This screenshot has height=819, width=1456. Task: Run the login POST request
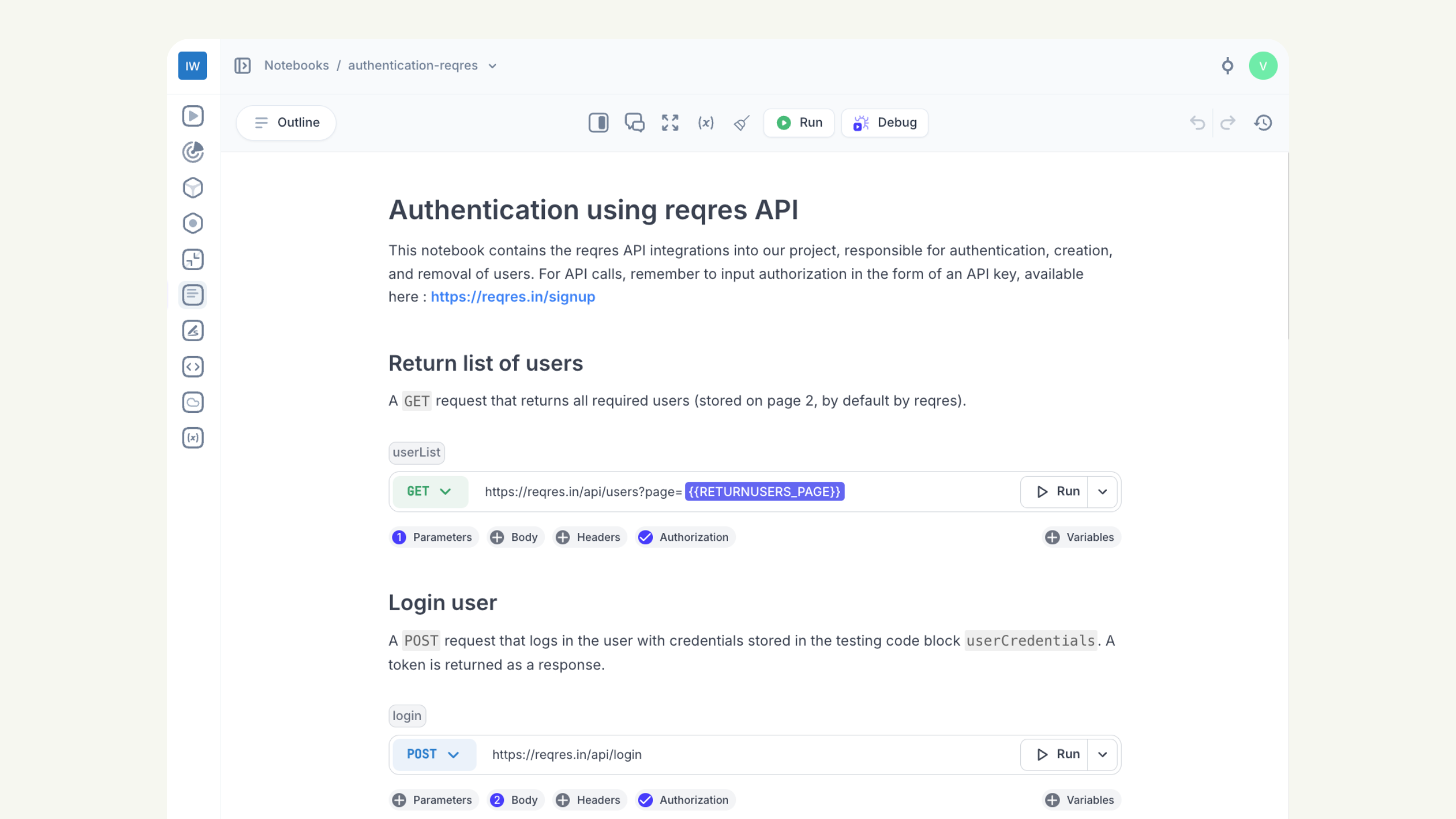1054,754
